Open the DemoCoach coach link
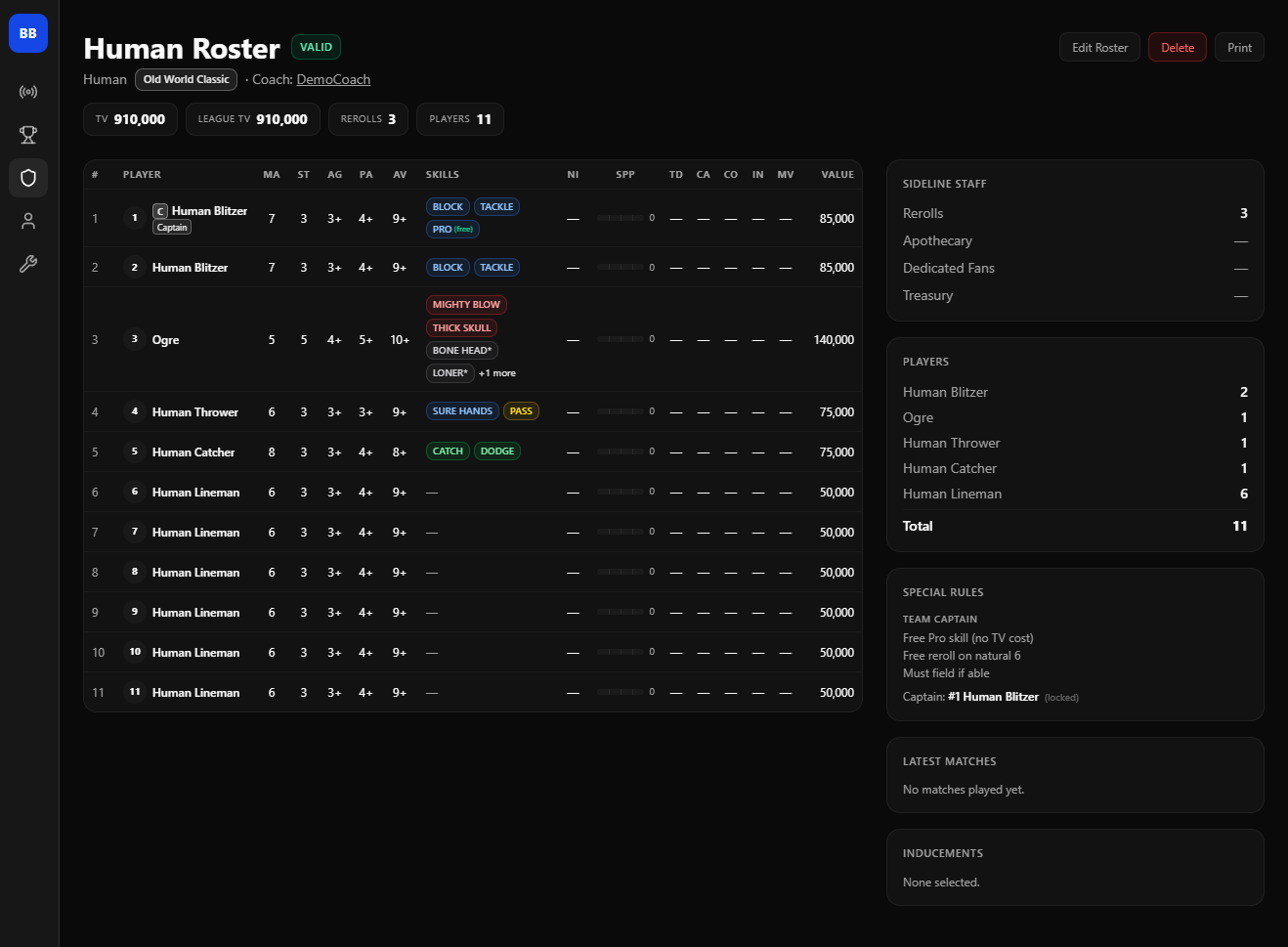This screenshot has width=1288, height=947. pyautogui.click(x=333, y=80)
